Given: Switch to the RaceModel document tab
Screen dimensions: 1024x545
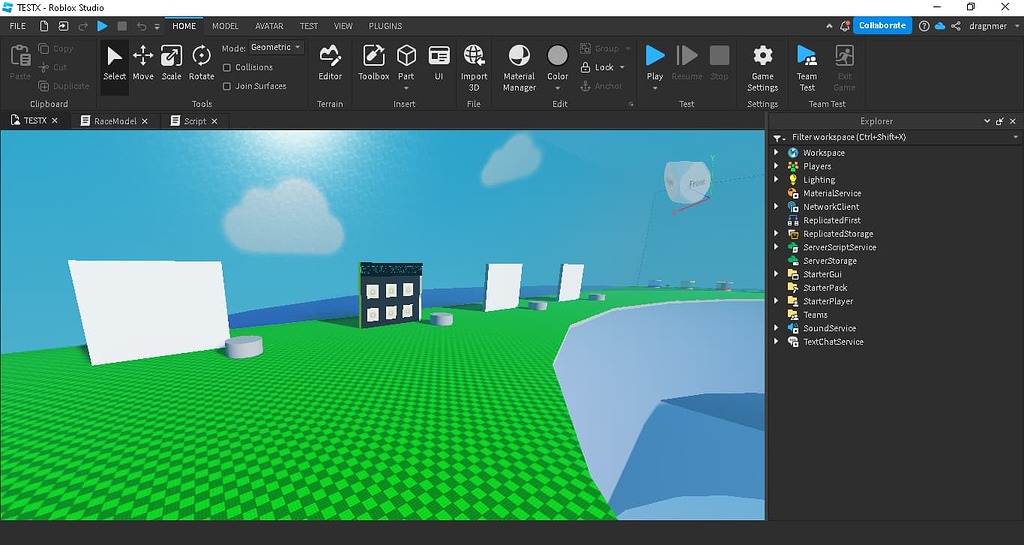Looking at the screenshot, I should click(x=115, y=121).
